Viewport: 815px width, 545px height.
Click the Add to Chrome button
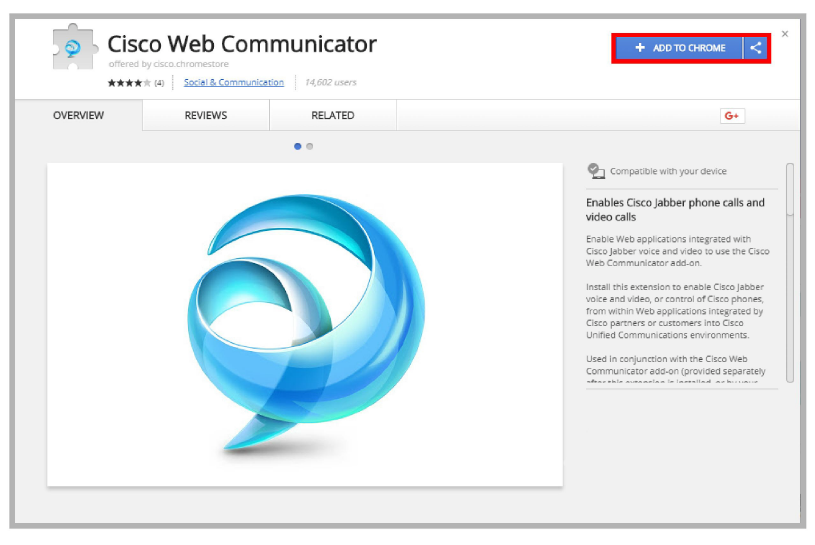pos(679,48)
